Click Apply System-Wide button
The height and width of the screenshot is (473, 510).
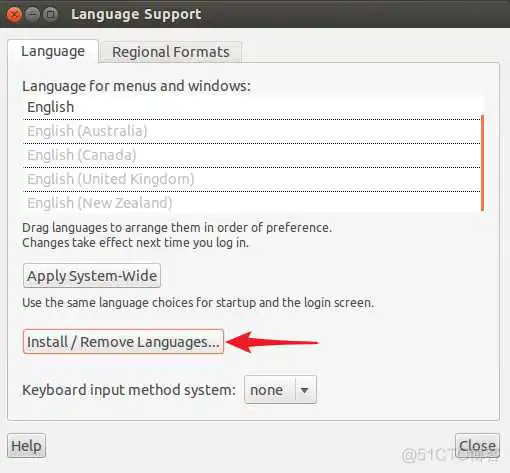click(92, 276)
